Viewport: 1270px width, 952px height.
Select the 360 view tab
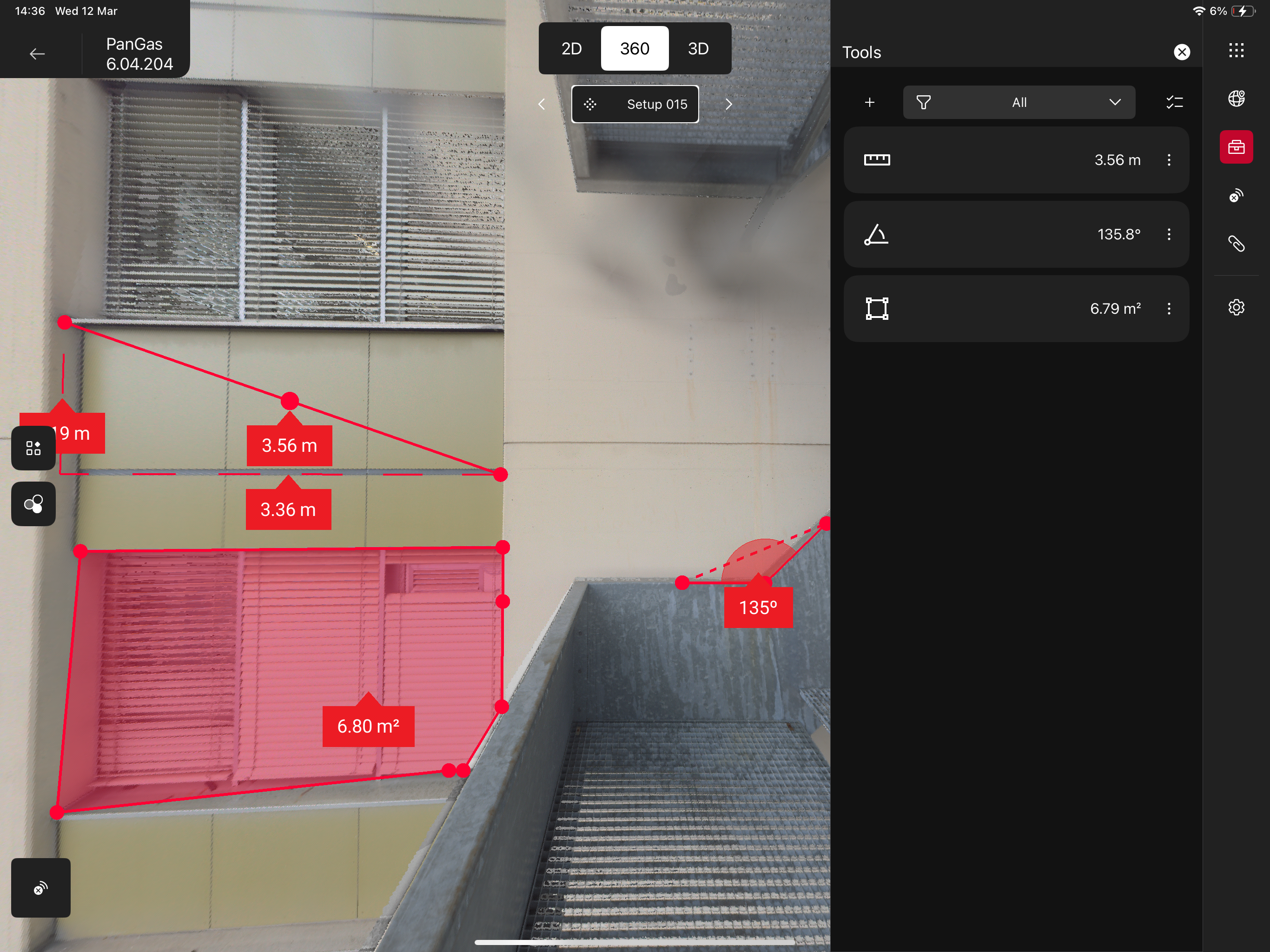click(635, 49)
